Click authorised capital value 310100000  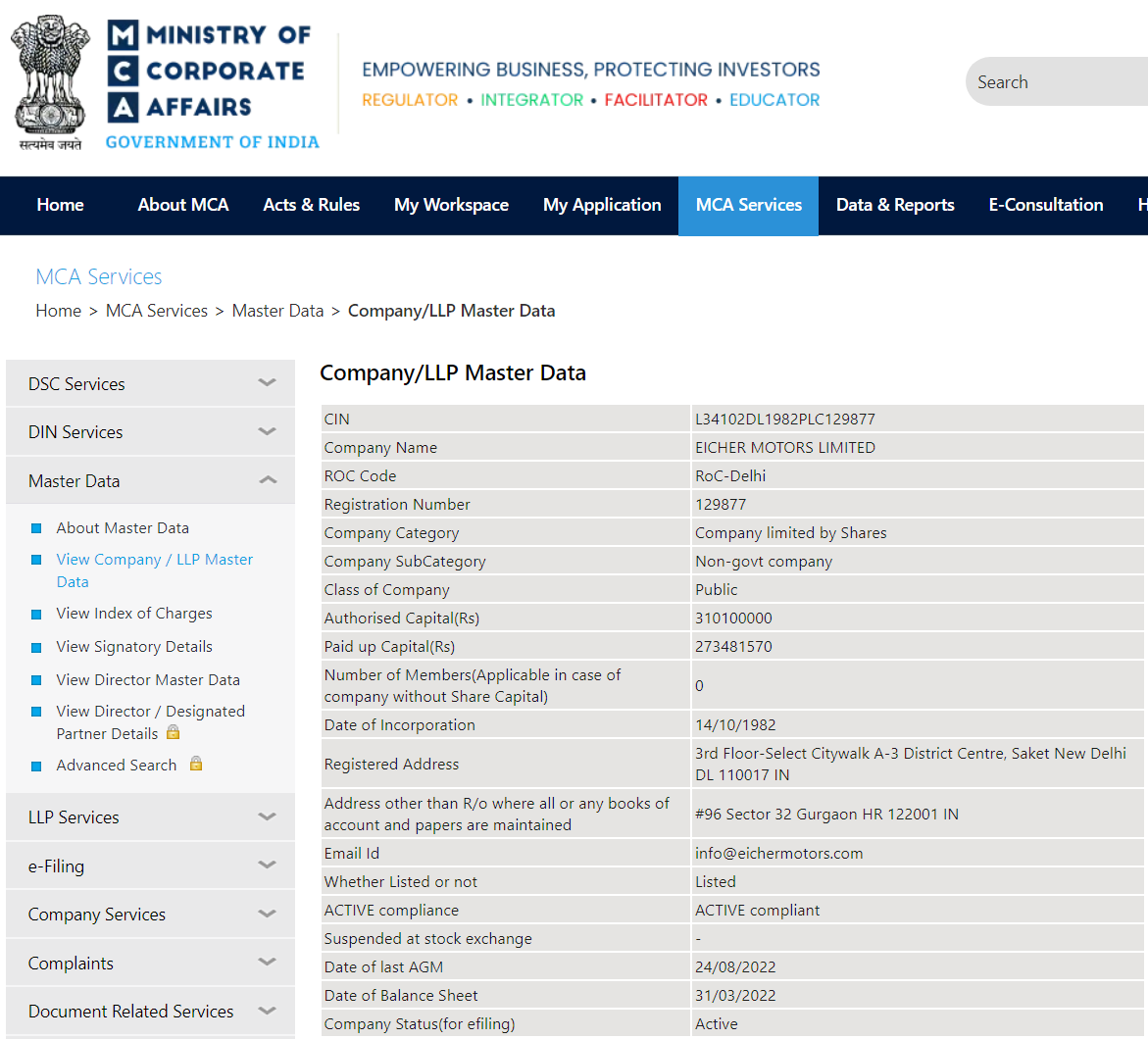point(733,618)
